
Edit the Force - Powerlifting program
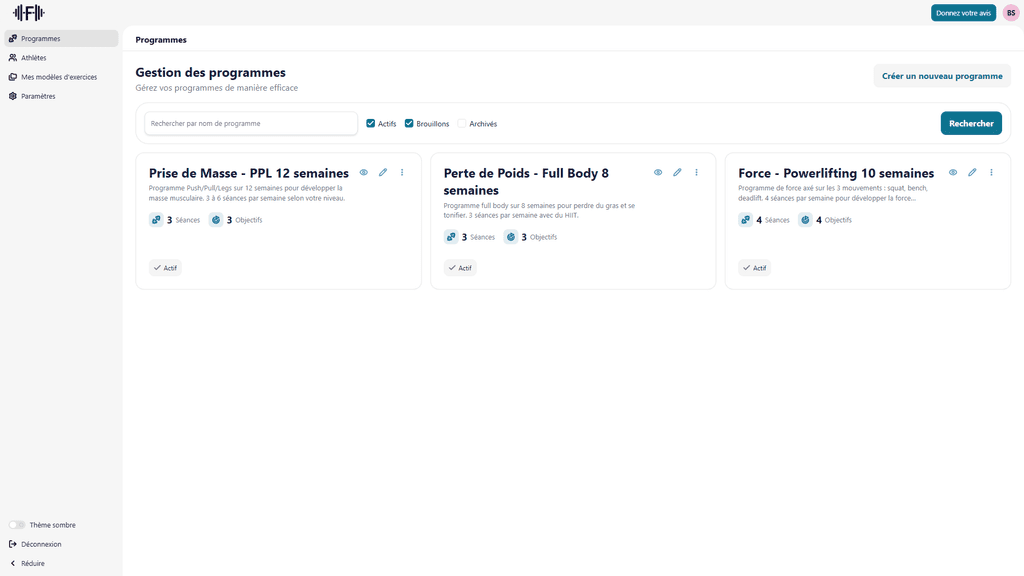pyautogui.click(x=972, y=173)
